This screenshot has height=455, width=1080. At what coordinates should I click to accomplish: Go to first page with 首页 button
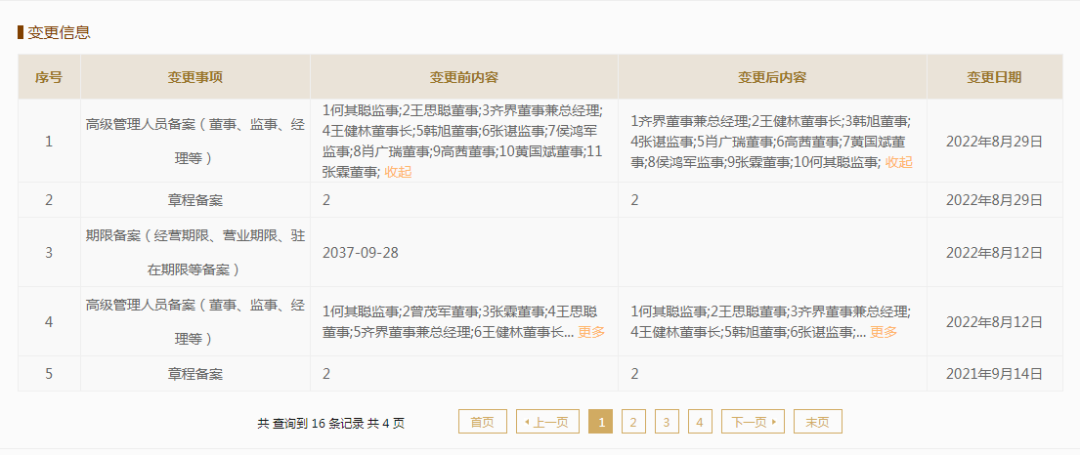[482, 422]
